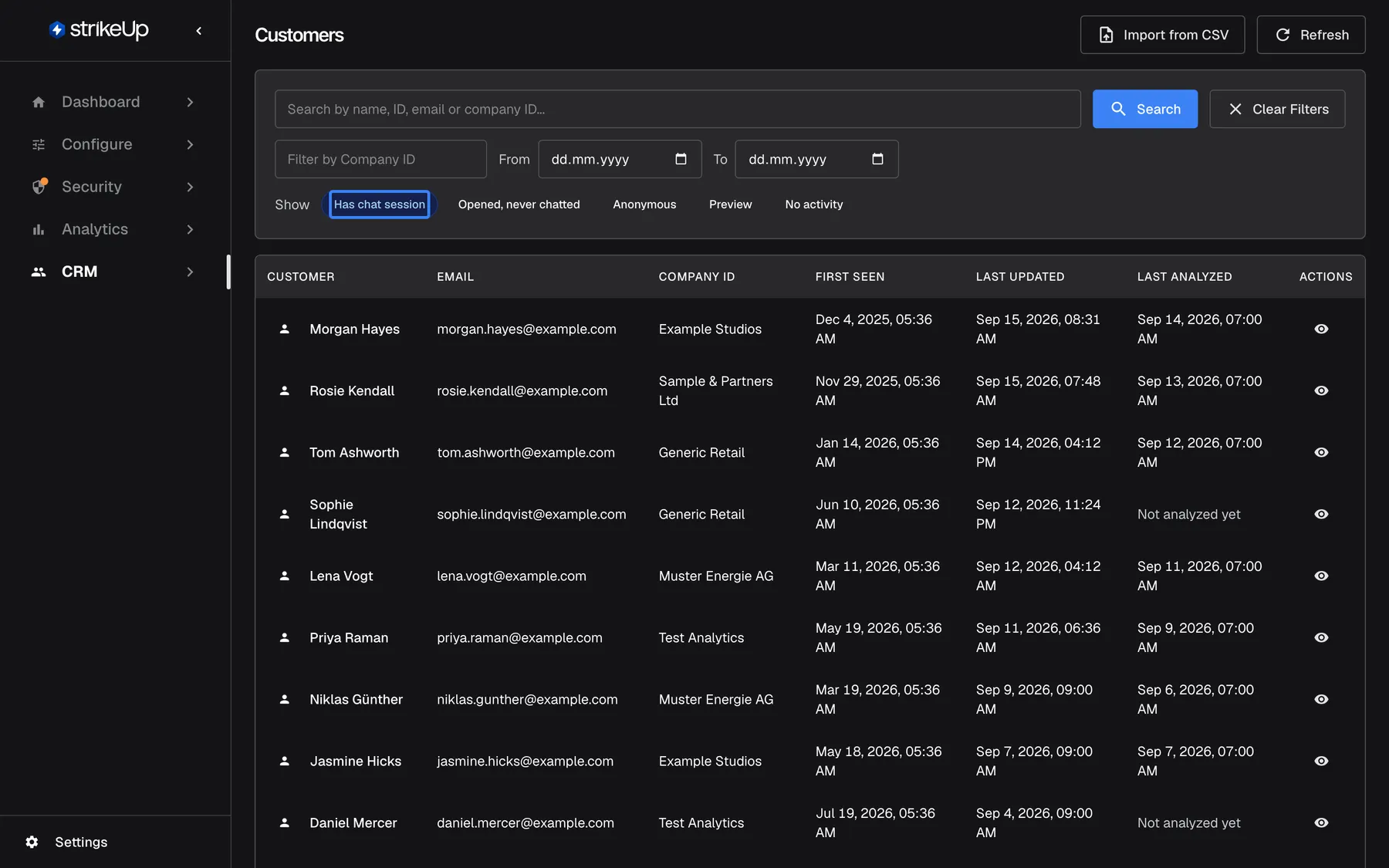Viewport: 1389px width, 868px height.
Task: Click the Clear Filters button
Action: [1277, 109]
